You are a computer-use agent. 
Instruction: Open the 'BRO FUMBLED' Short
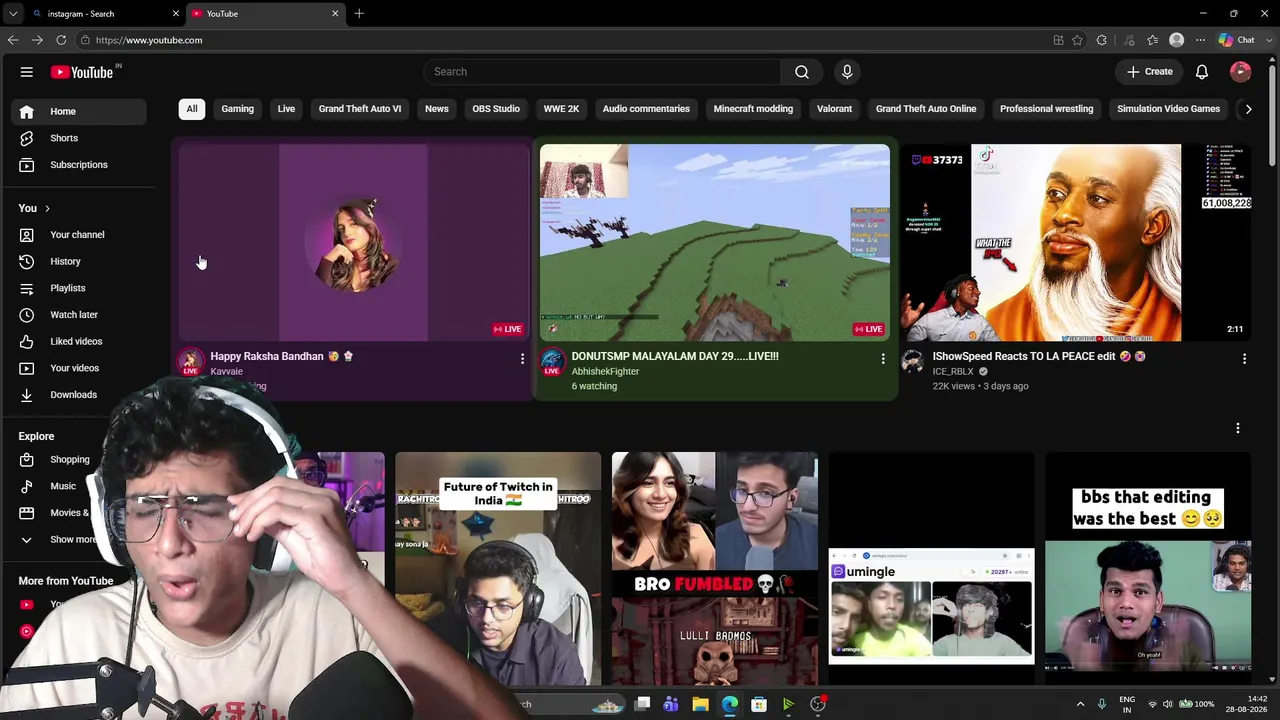tap(715, 568)
